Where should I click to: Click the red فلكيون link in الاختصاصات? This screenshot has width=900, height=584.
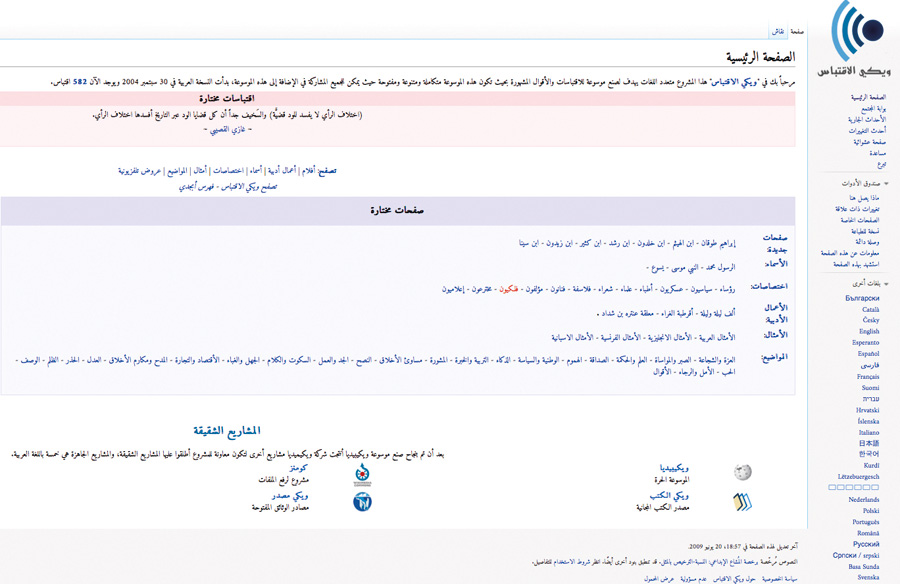[509, 289]
